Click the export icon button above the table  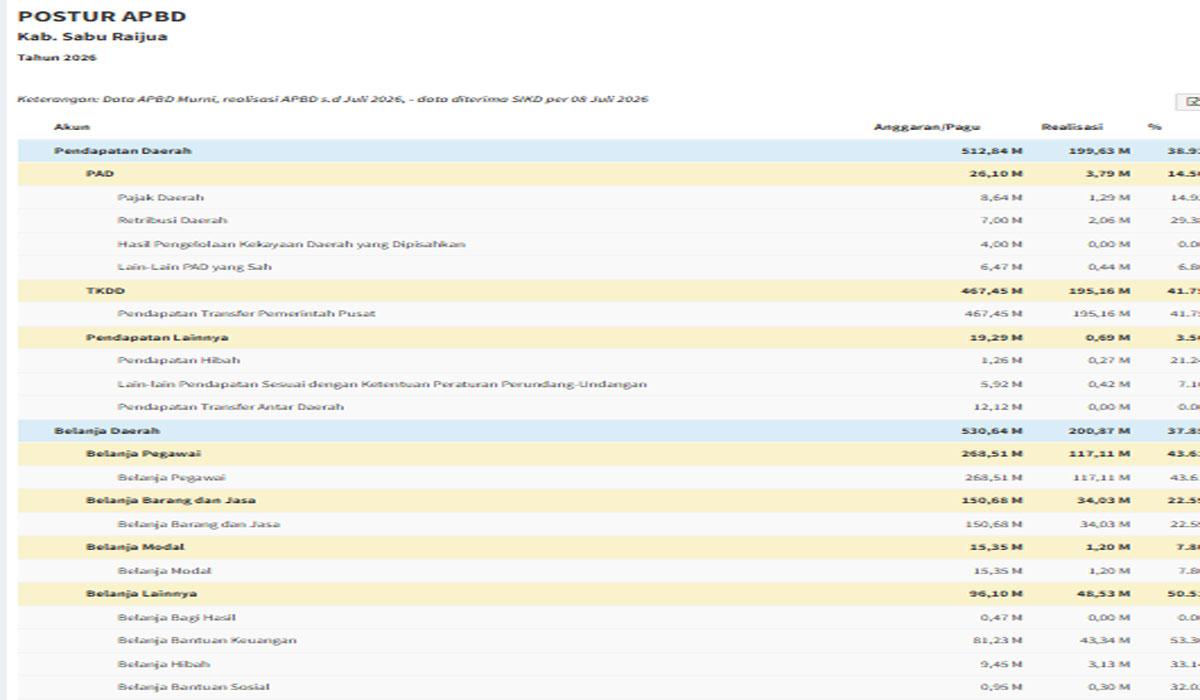tap(1190, 102)
